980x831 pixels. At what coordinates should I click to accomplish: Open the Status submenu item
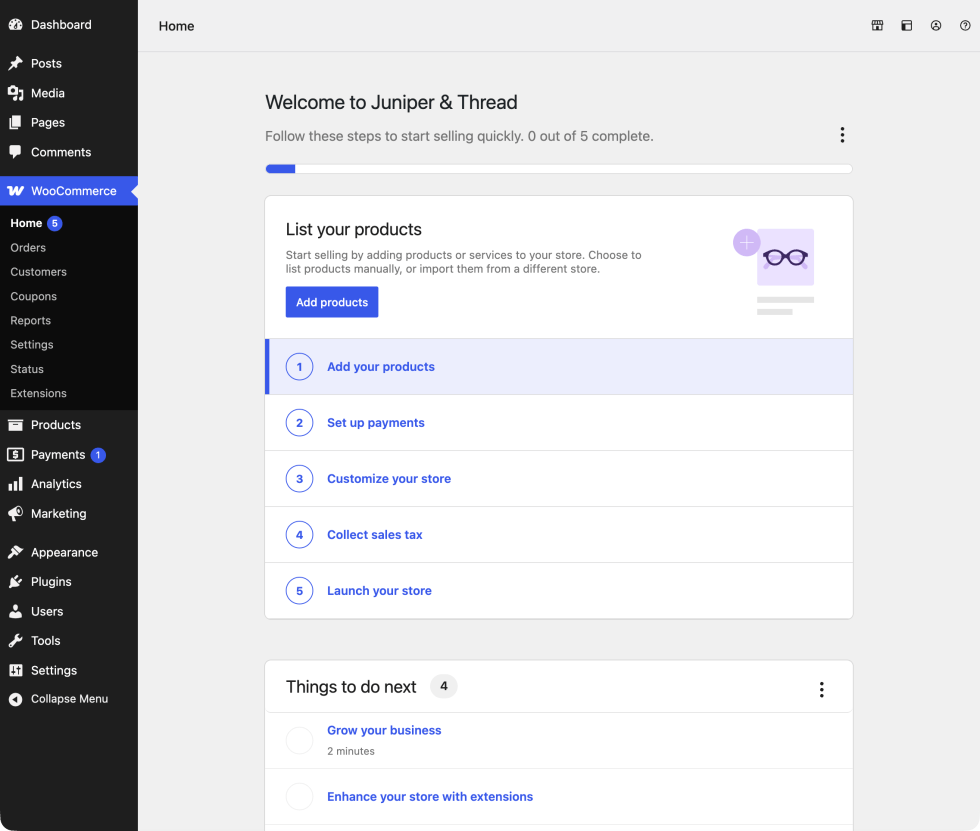tap(27, 369)
